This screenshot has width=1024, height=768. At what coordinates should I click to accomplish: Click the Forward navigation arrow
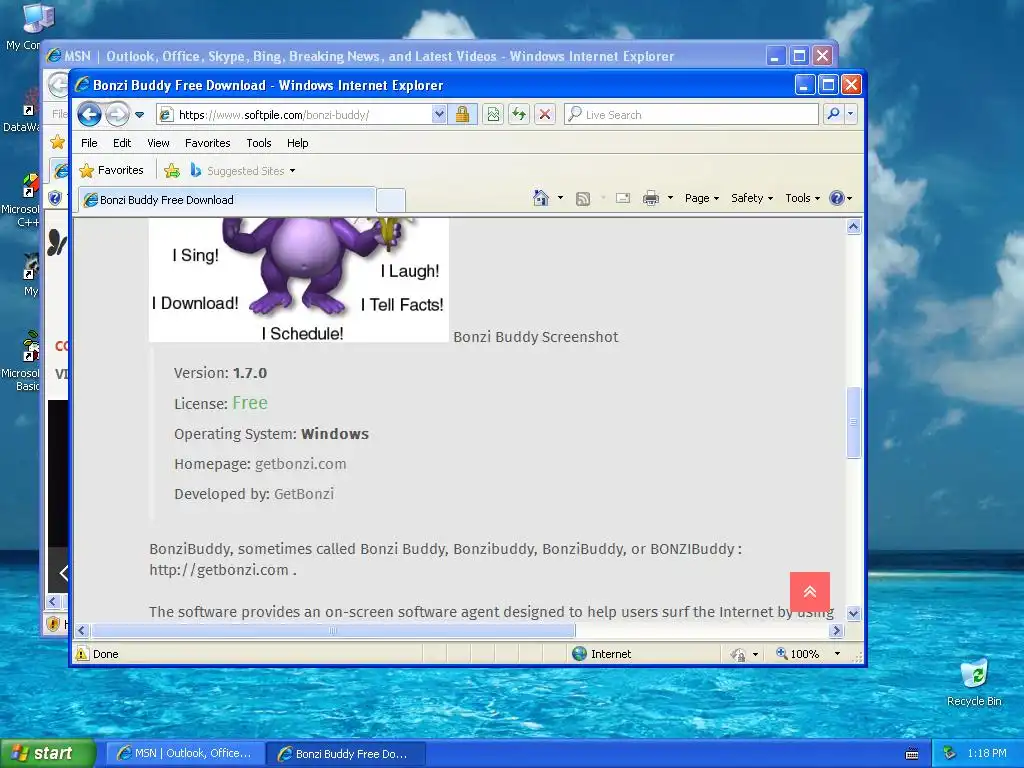(x=118, y=115)
